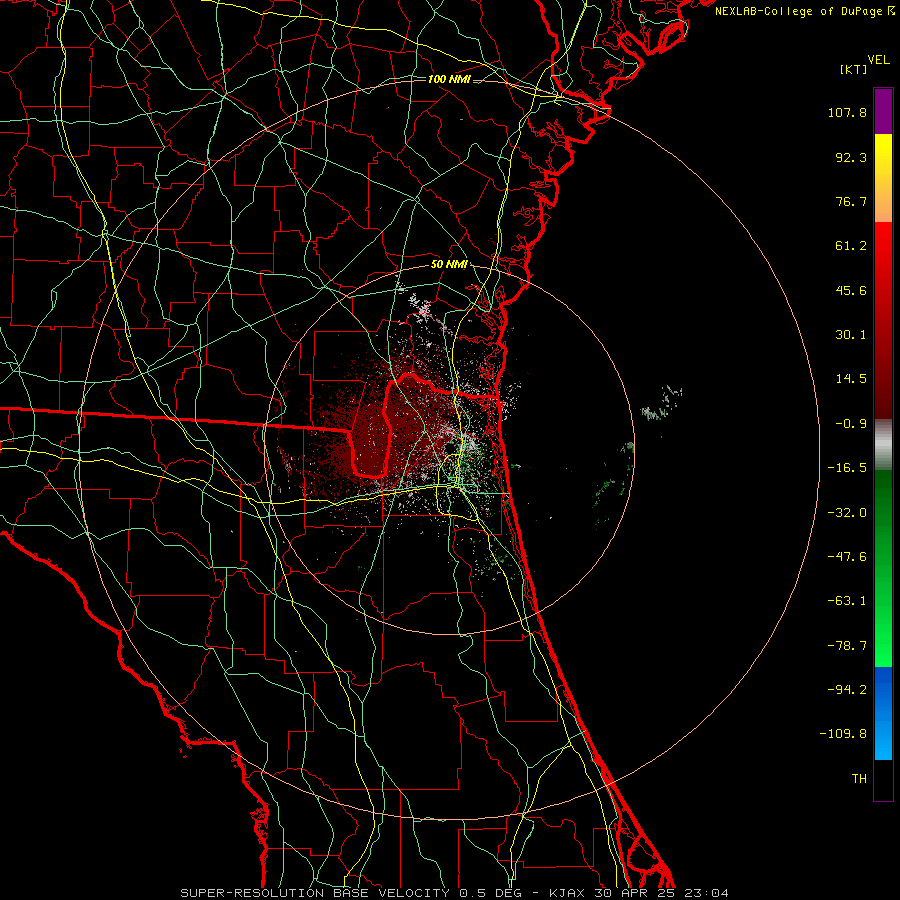Click the -32.0 legend value

(x=847, y=513)
